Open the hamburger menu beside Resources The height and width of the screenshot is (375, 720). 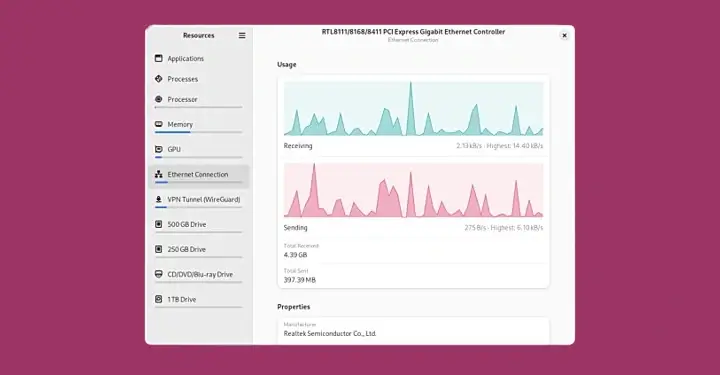tap(242, 35)
